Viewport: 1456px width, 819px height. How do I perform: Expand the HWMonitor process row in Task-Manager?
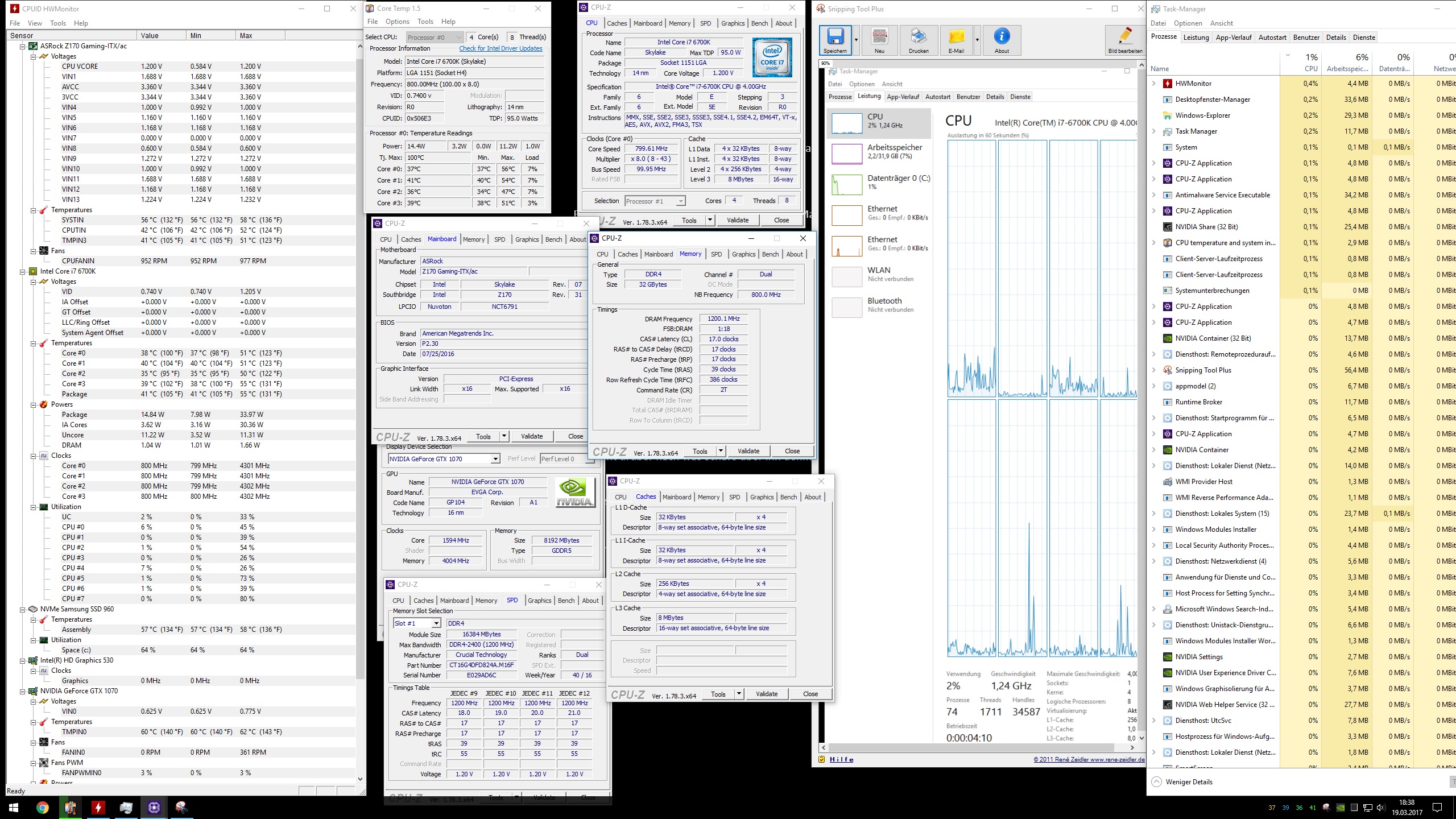click(x=1154, y=84)
